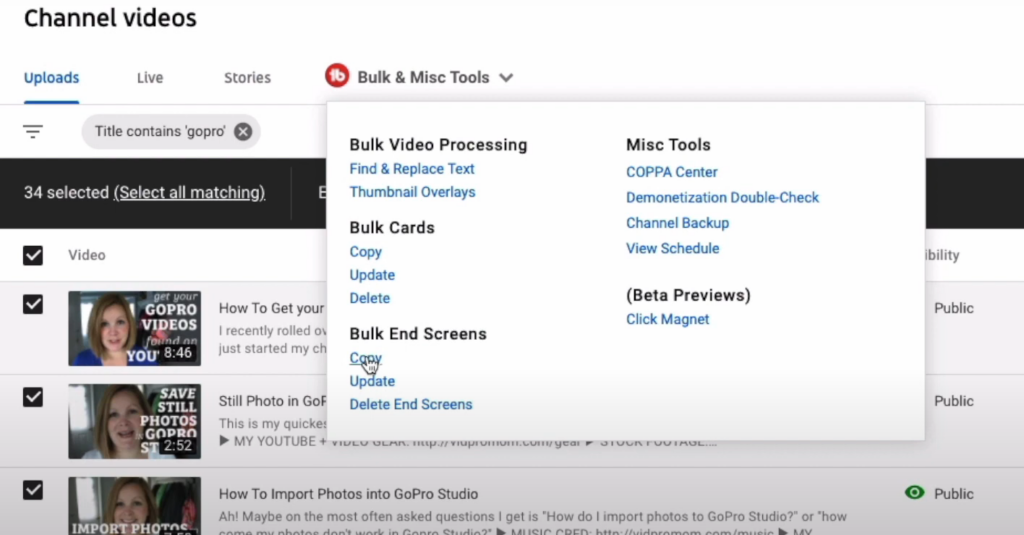Click the 'Video' column header
The height and width of the screenshot is (535, 1024).
[x=86, y=255]
